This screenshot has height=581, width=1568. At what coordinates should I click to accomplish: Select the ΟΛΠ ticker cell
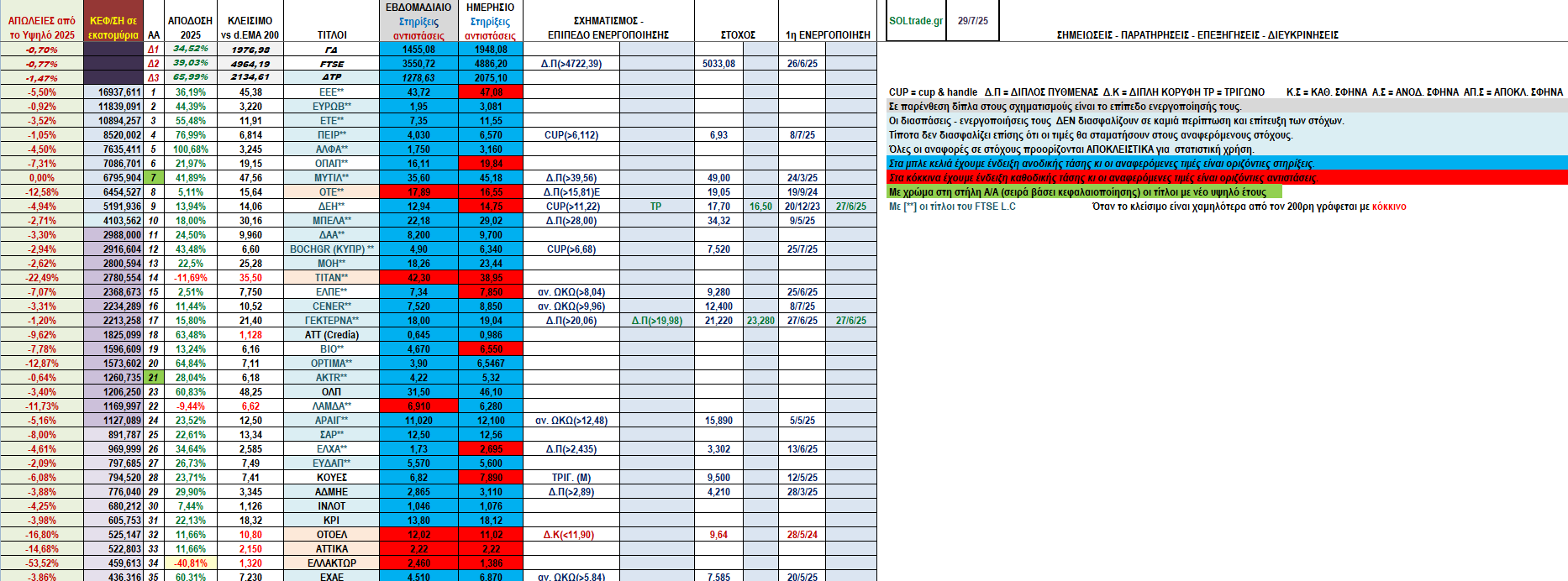pyautogui.click(x=332, y=392)
